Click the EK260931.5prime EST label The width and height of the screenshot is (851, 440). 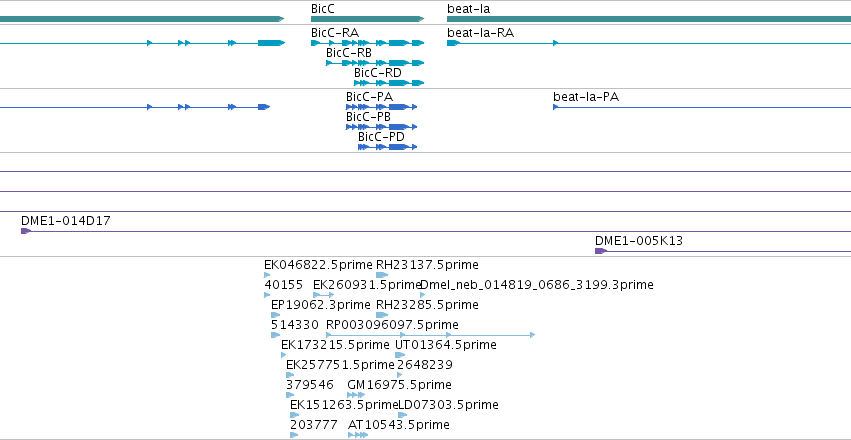(x=367, y=285)
